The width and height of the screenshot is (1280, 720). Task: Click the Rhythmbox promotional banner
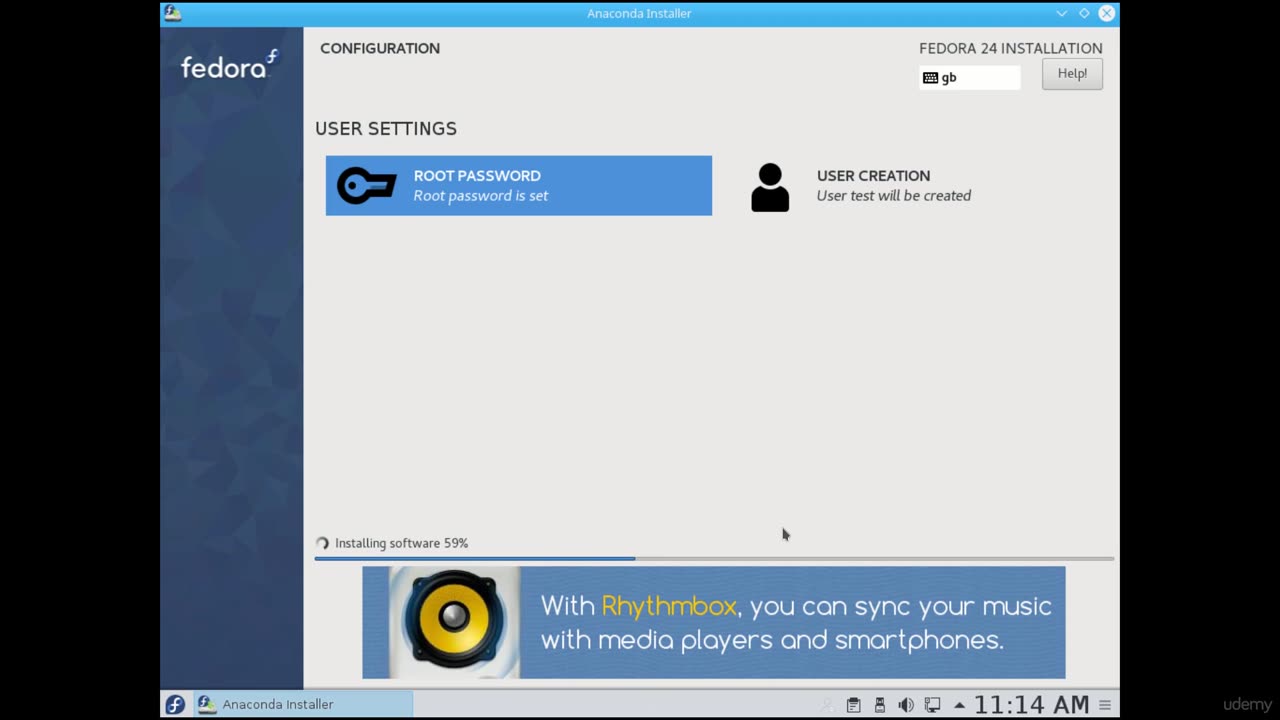click(x=713, y=622)
